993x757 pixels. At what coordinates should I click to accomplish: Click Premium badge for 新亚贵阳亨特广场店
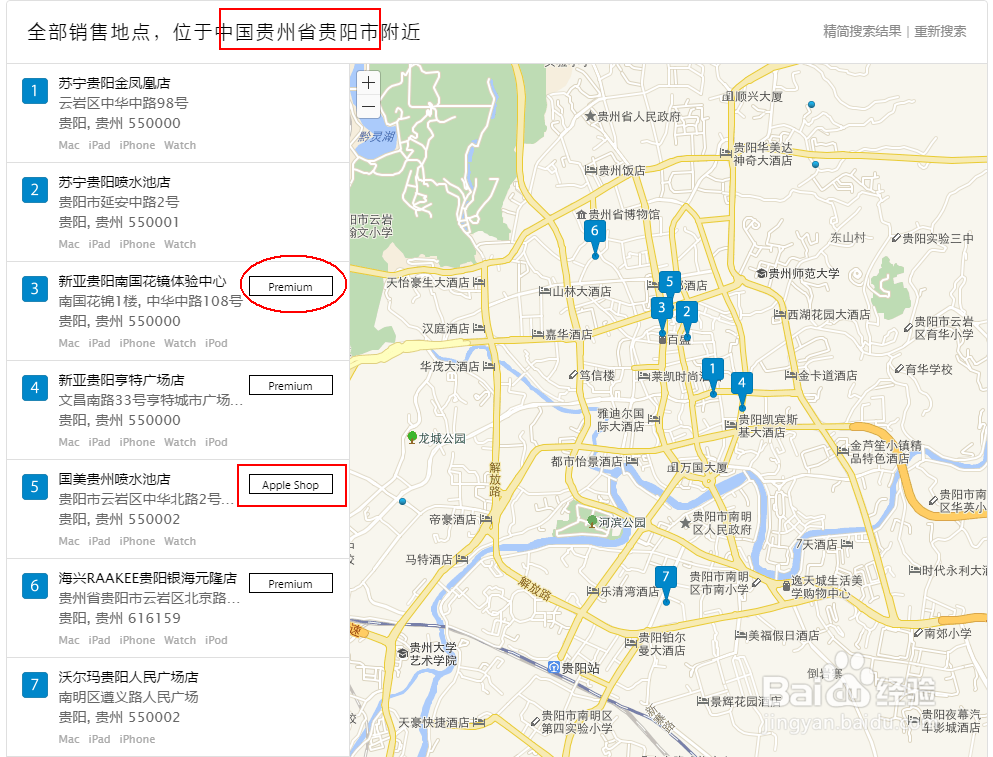291,385
